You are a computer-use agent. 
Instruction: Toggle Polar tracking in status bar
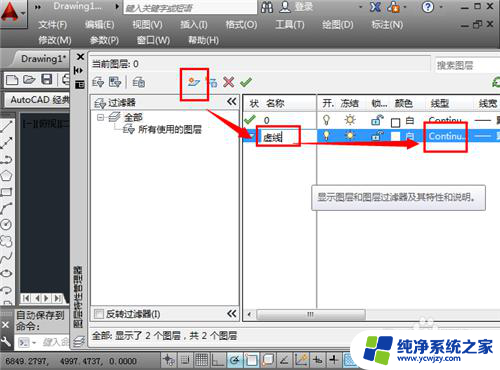pyautogui.click(x=235, y=360)
